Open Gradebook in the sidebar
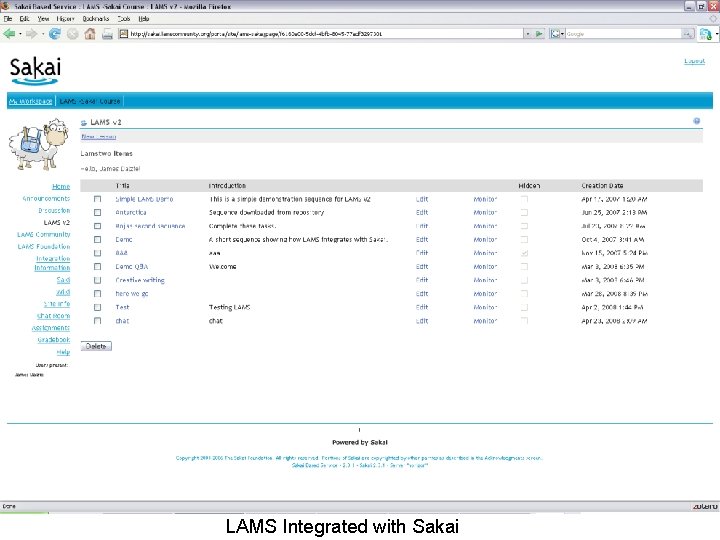Viewport: 720px width, 540px height. pyautogui.click(x=54, y=340)
